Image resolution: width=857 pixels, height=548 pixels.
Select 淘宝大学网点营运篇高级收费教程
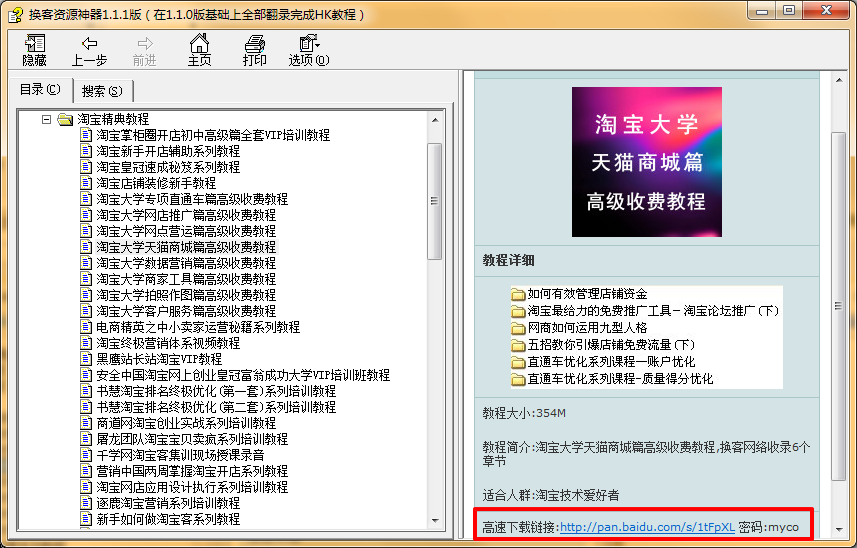tap(186, 231)
